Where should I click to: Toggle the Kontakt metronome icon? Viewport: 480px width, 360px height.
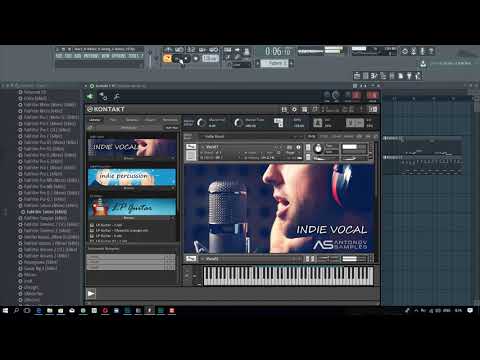pyautogui.click(x=318, y=123)
